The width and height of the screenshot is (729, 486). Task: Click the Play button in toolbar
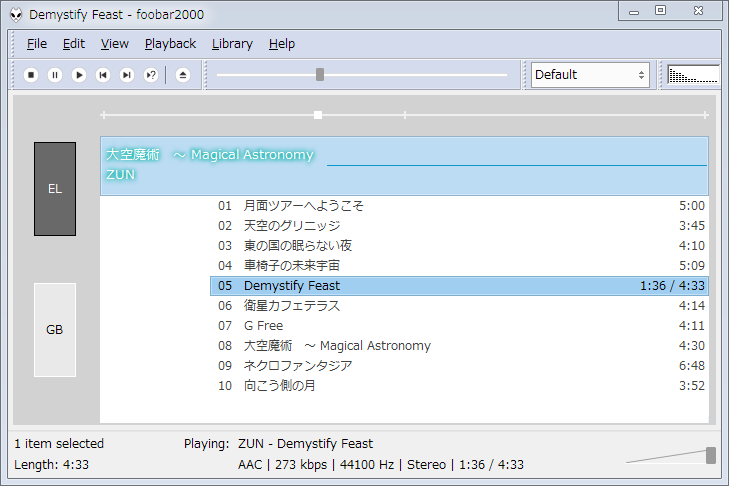[x=79, y=75]
